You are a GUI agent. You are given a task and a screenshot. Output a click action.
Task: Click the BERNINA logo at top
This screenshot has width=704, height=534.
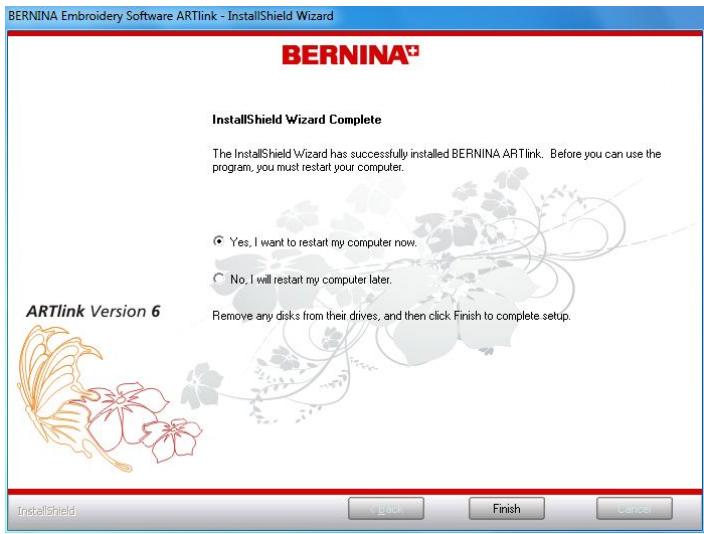pos(350,55)
